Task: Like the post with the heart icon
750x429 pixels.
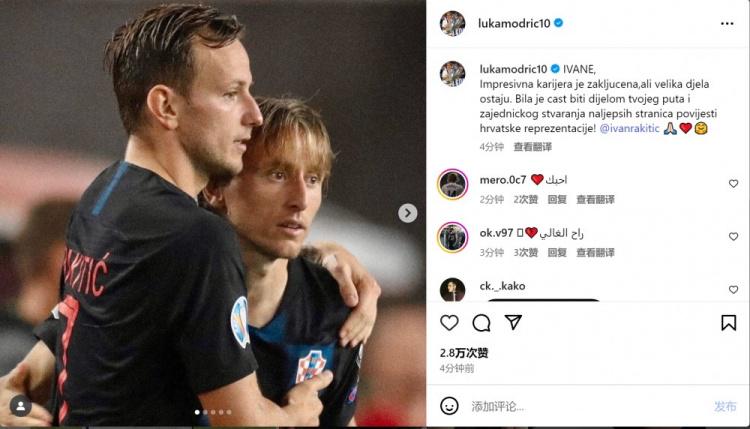Action: 449,323
